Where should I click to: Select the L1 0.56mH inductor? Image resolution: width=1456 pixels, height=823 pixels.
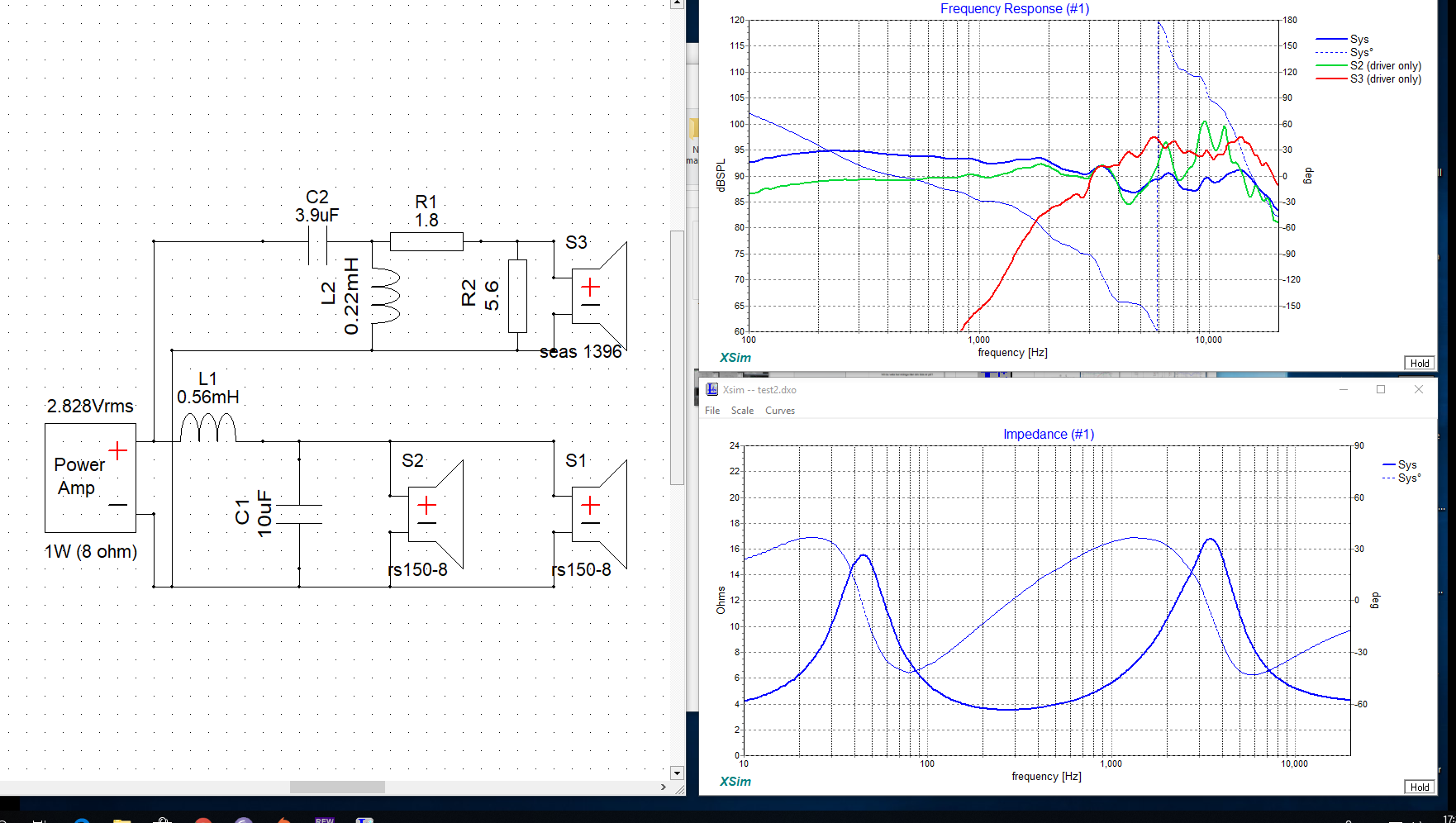pos(208,429)
